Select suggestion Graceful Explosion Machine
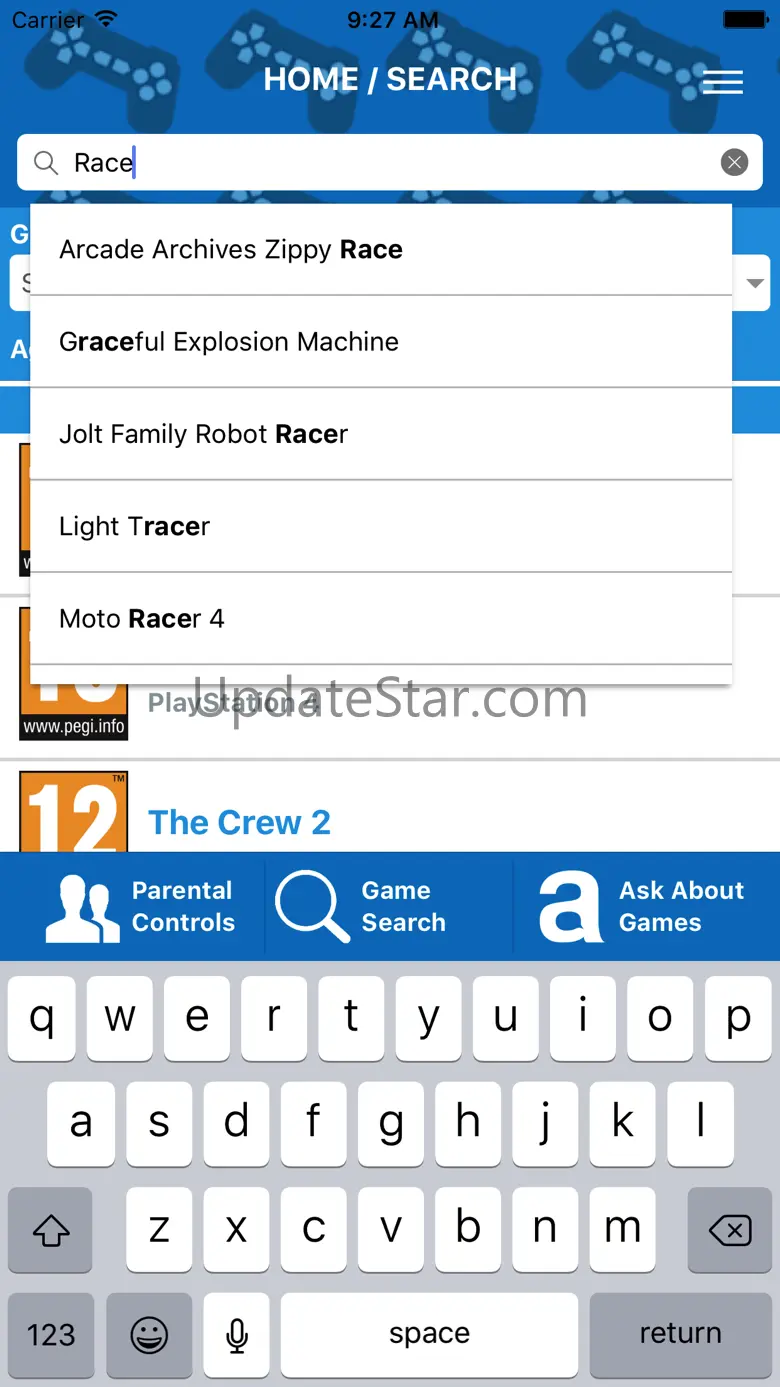The height and width of the screenshot is (1387, 780). [381, 342]
